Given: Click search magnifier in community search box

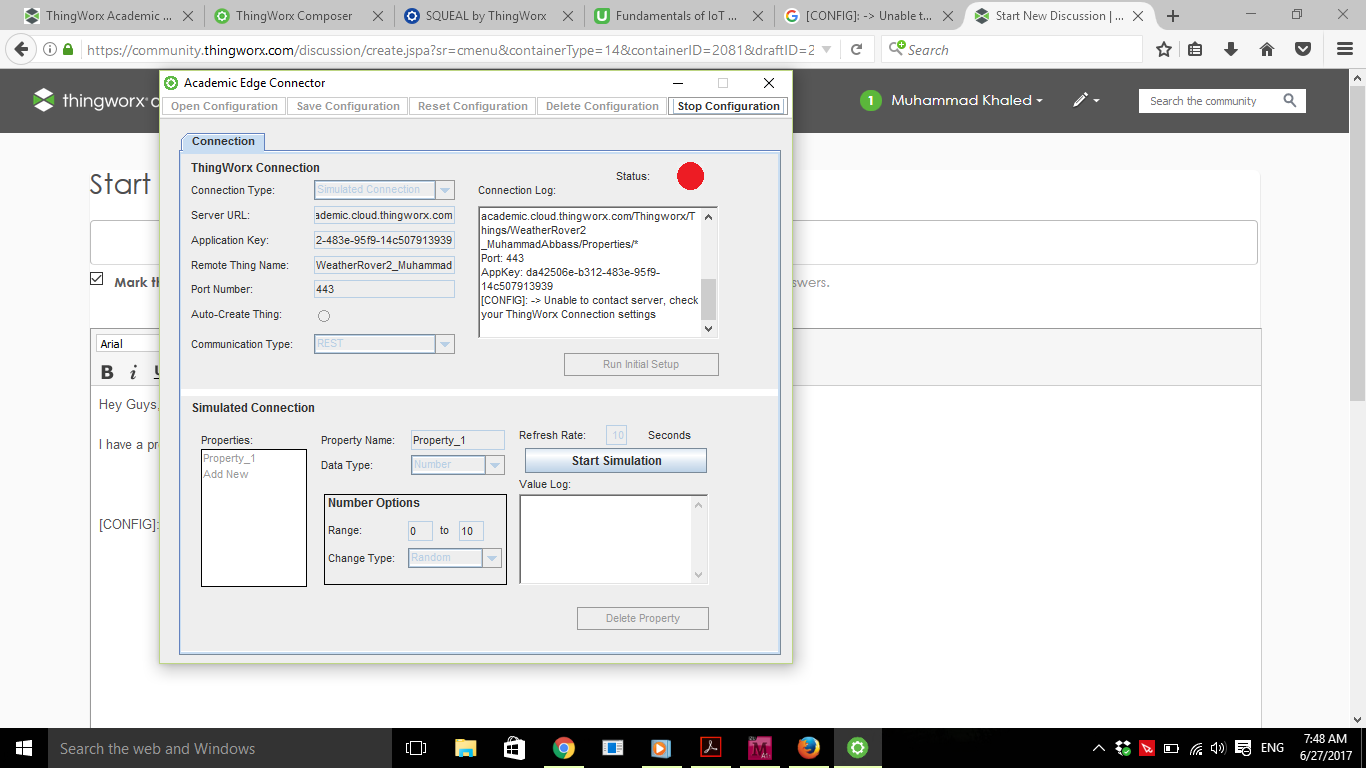Looking at the screenshot, I should [1289, 101].
